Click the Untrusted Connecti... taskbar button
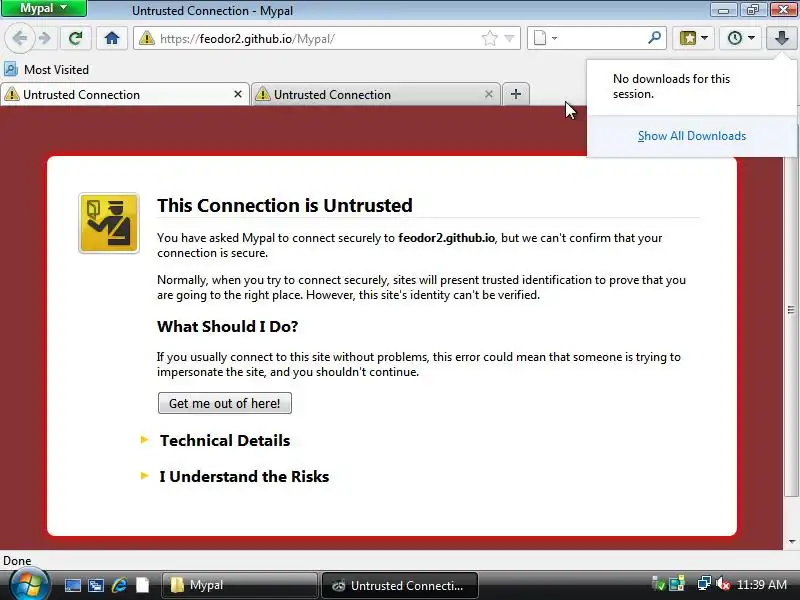 point(399,585)
